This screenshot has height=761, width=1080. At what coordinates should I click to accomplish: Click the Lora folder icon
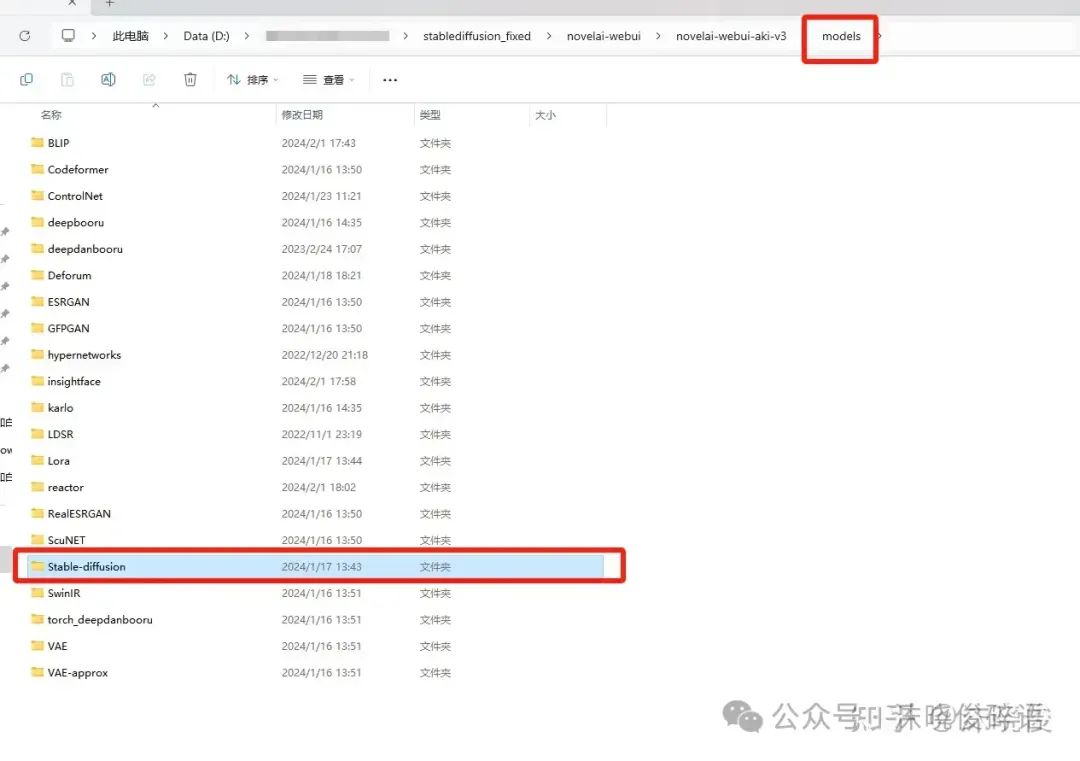[37, 460]
